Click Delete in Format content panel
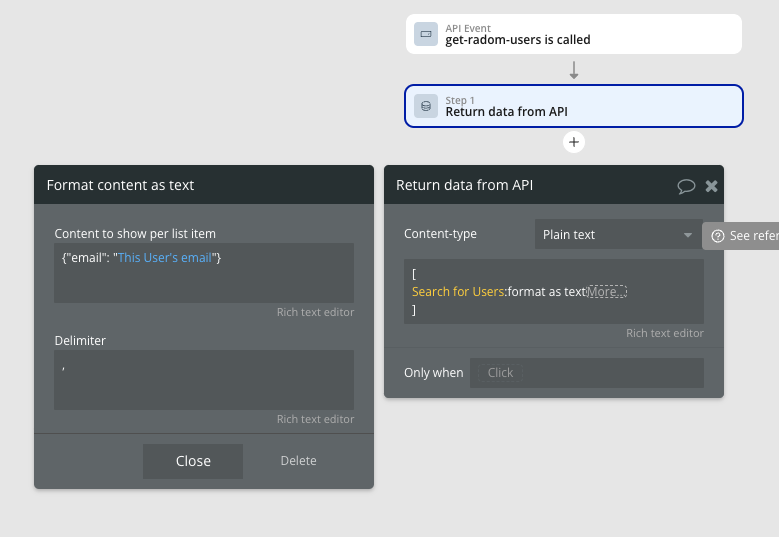 [298, 461]
